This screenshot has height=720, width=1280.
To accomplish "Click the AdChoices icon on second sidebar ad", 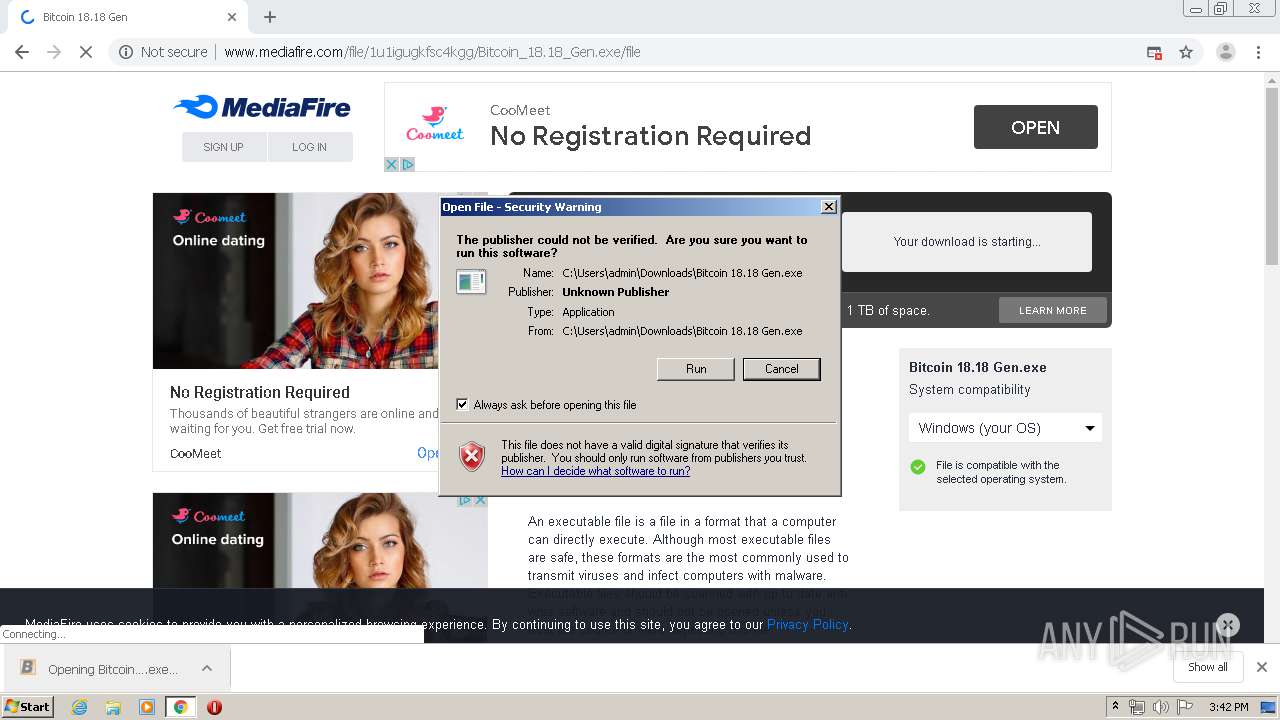I will click(x=465, y=500).
